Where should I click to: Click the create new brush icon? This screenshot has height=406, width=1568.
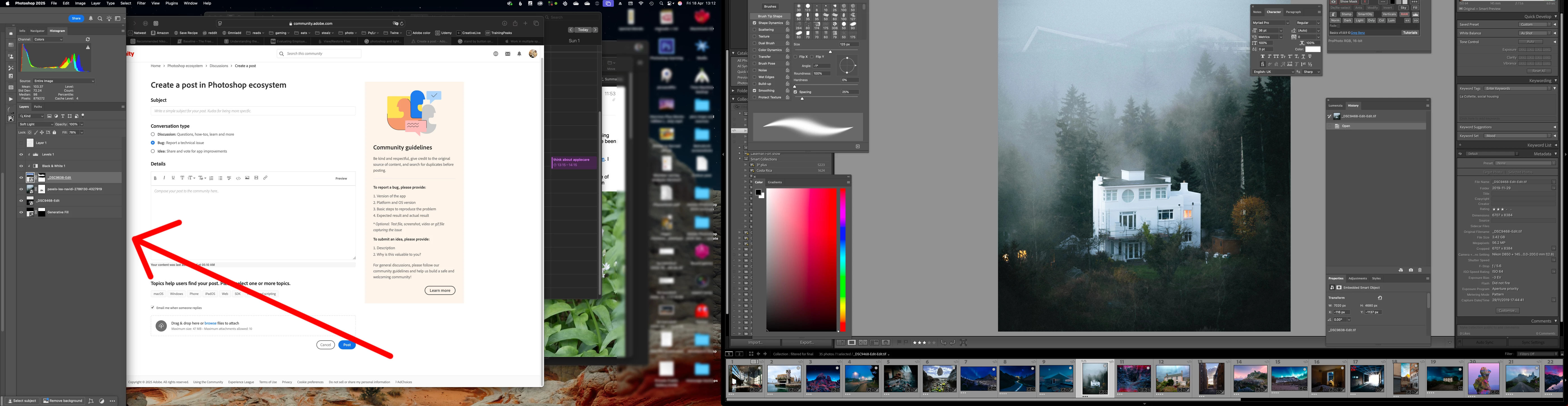(858, 146)
